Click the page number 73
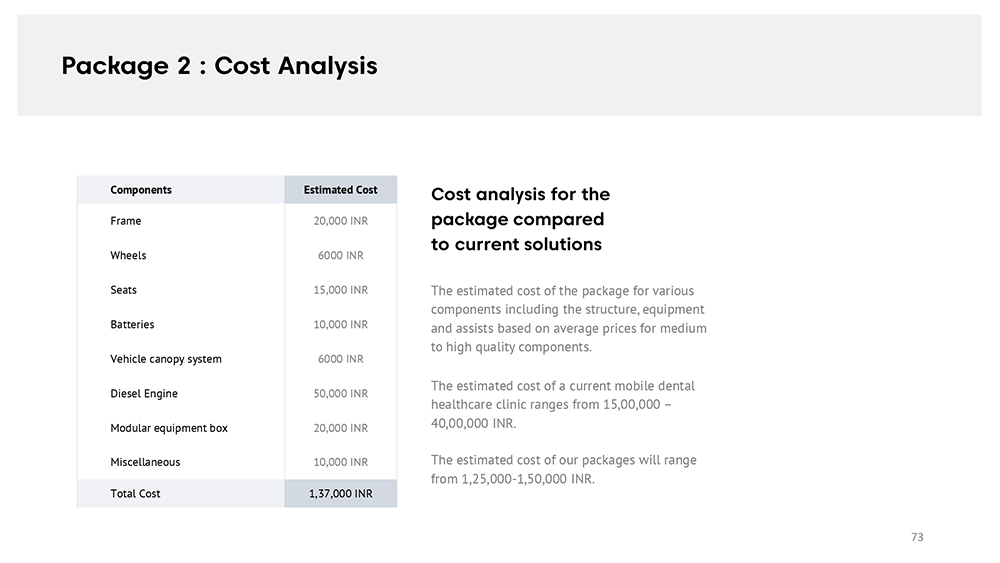Image resolution: width=1000 pixels, height=563 pixels. coord(917,538)
